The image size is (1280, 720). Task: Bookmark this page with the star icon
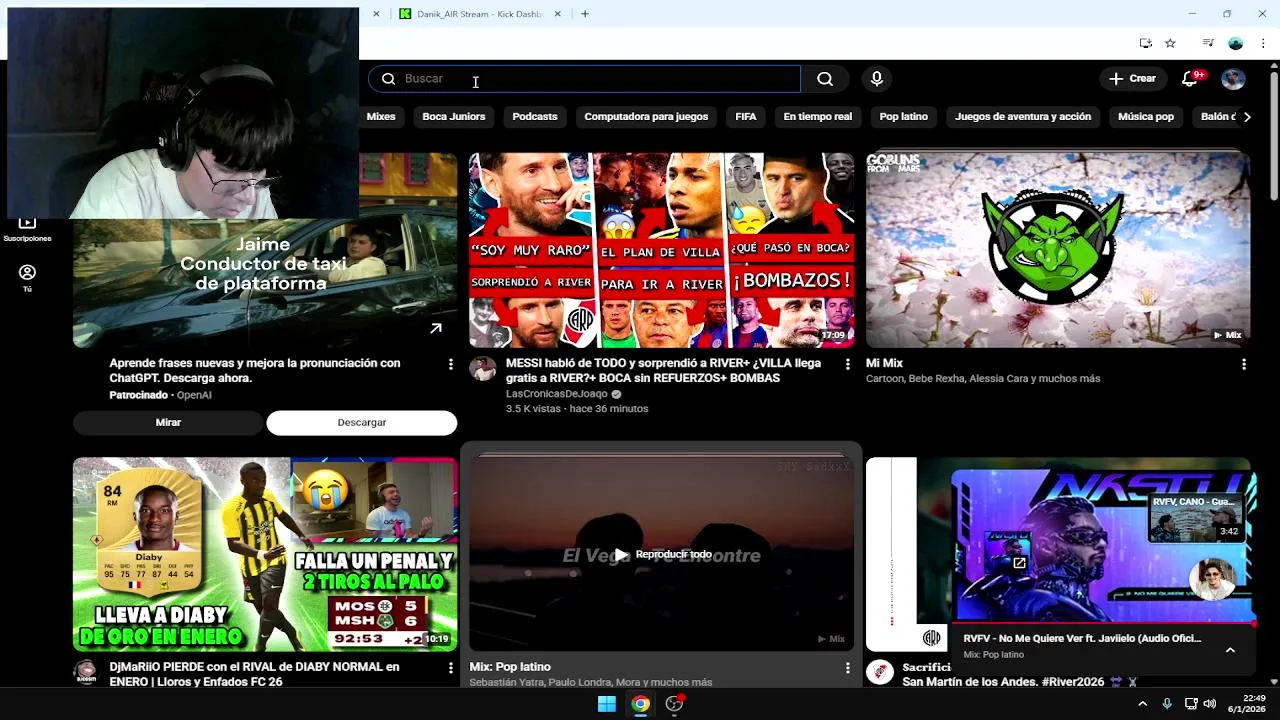1170,43
